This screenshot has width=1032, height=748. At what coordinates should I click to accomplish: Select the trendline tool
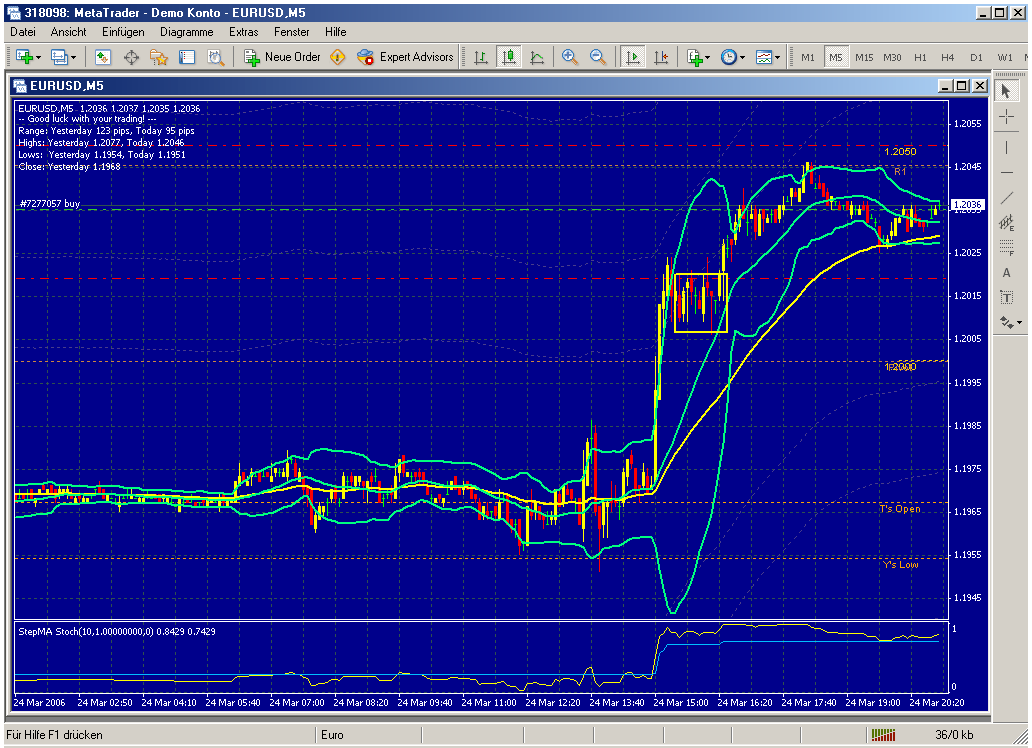point(1006,198)
